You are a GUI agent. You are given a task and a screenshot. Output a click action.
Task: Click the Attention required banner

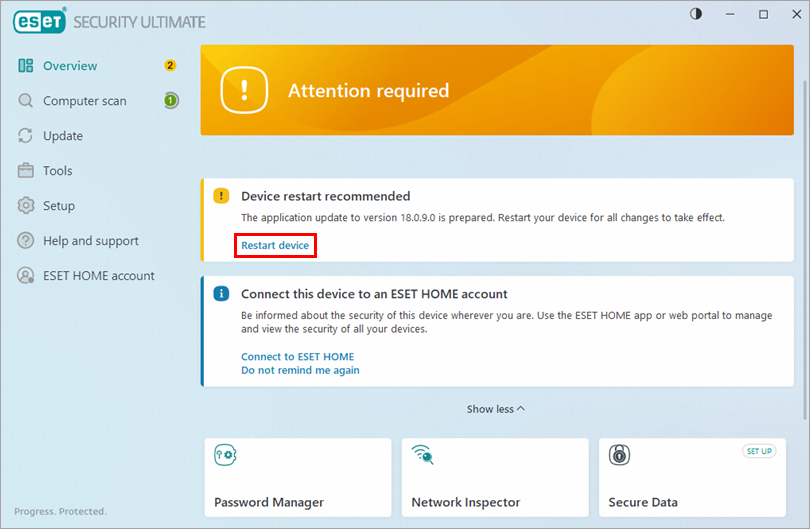coord(497,90)
